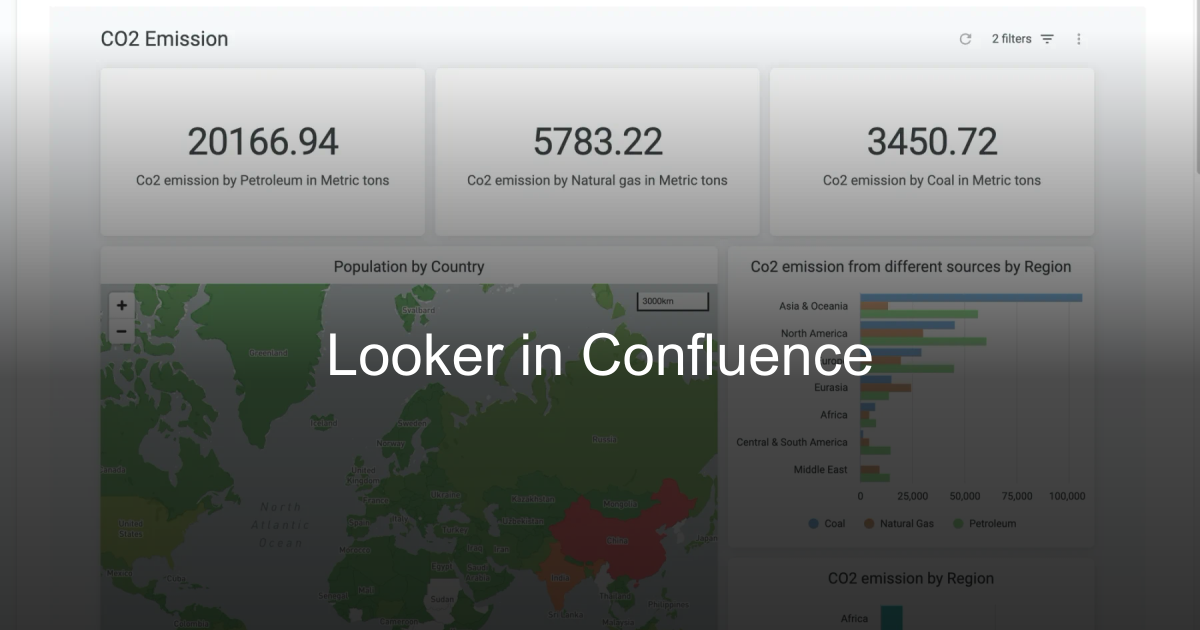1200x630 pixels.
Task: Click the CO2 emission by Region tile title
Action: (911, 578)
